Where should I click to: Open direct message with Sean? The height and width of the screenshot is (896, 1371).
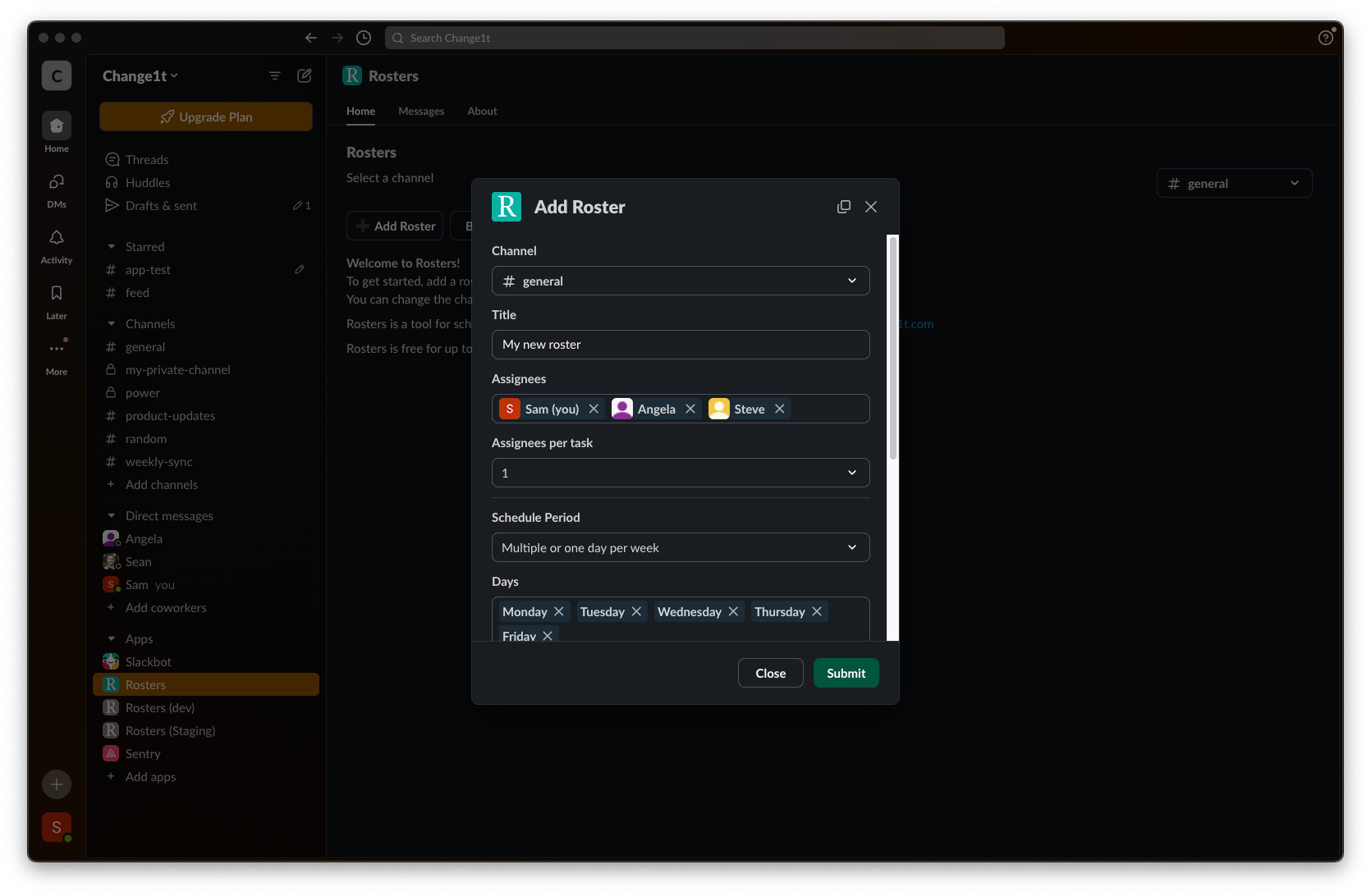(x=206, y=561)
